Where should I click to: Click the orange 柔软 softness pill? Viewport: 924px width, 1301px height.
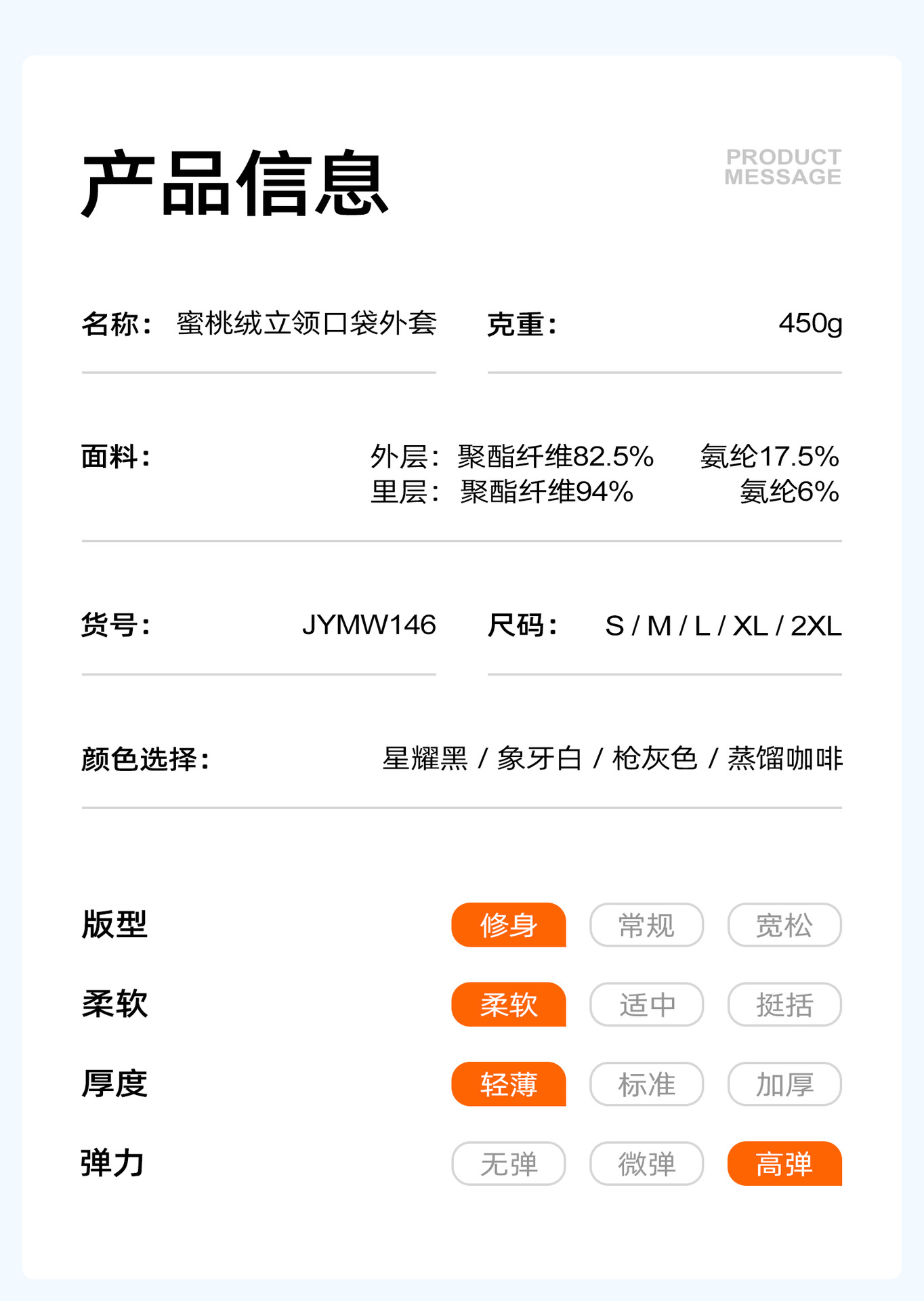click(509, 1004)
